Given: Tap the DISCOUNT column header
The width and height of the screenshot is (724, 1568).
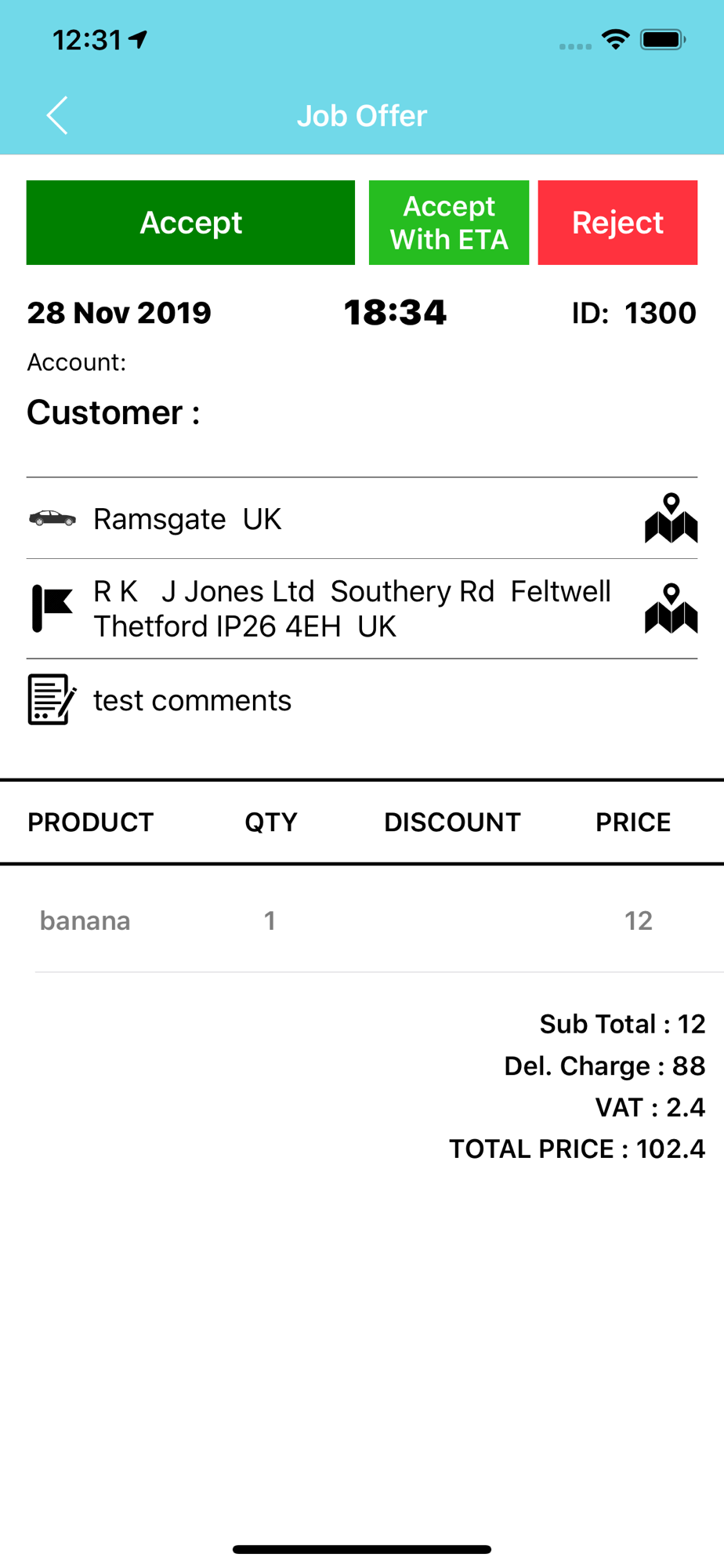Looking at the screenshot, I should coord(452,822).
